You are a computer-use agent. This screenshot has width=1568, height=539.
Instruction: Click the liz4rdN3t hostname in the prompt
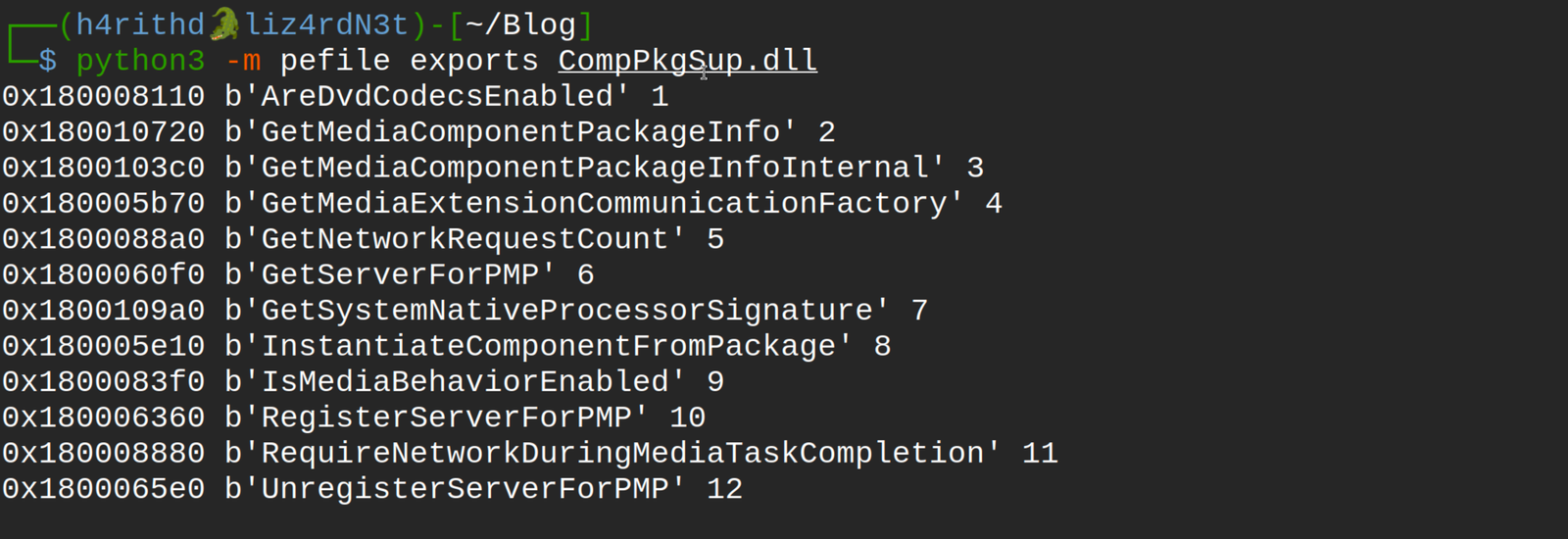coord(326,24)
